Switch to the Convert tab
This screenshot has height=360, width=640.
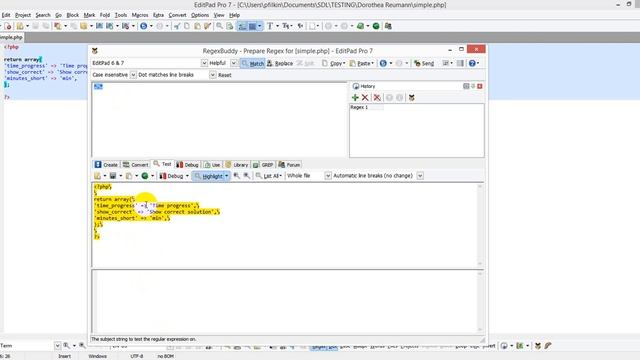point(136,165)
